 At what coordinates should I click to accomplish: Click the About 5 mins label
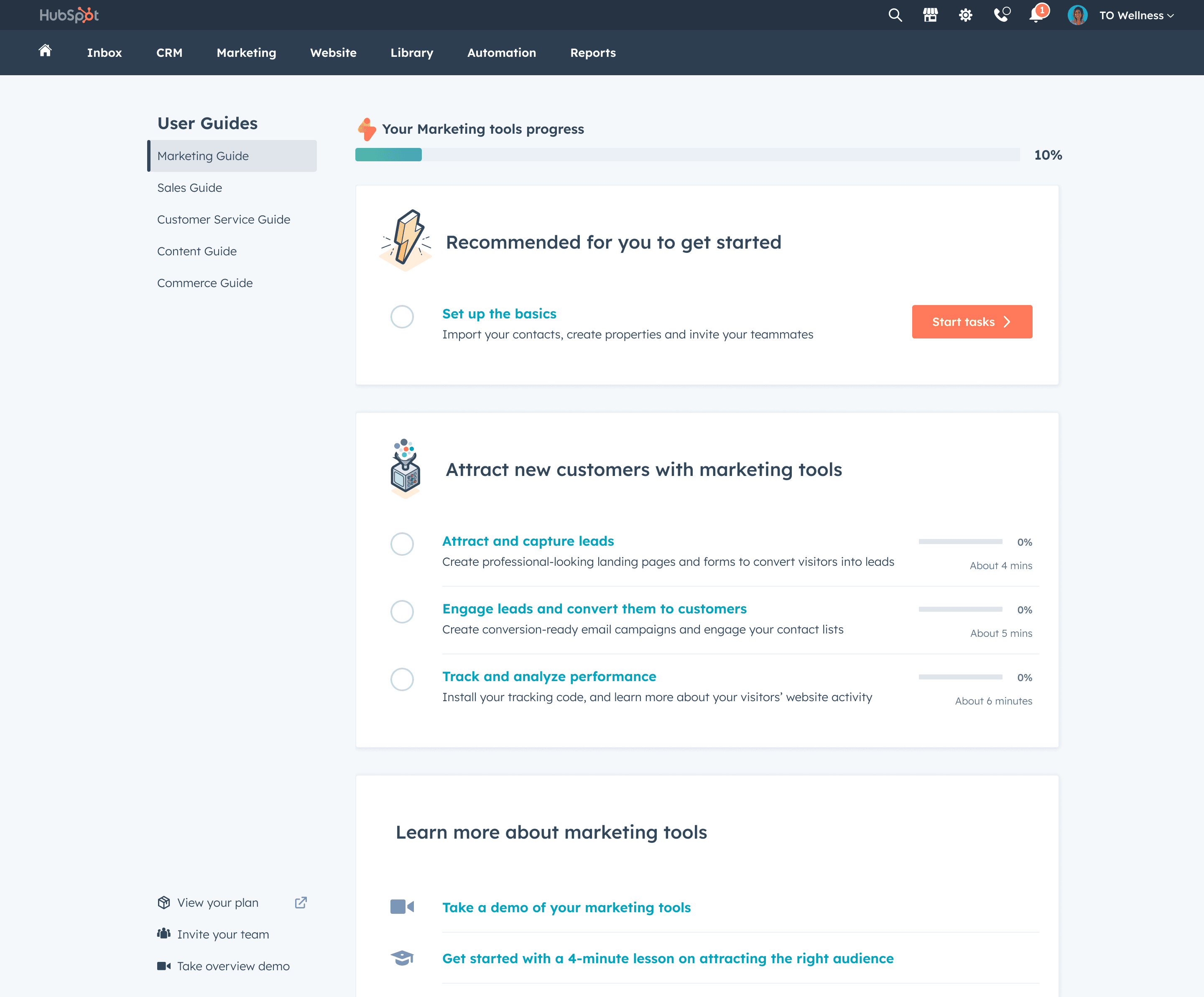(x=1001, y=633)
